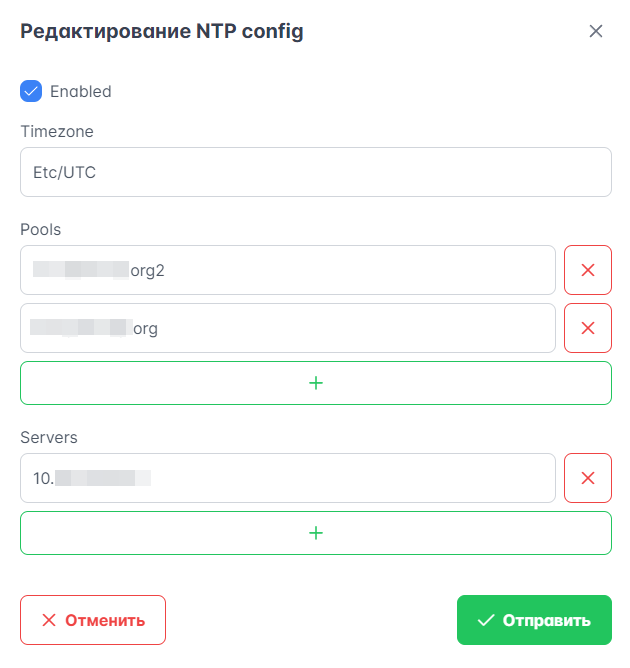The width and height of the screenshot is (630, 668).
Task: Click the Timezone label
Action: click(57, 131)
